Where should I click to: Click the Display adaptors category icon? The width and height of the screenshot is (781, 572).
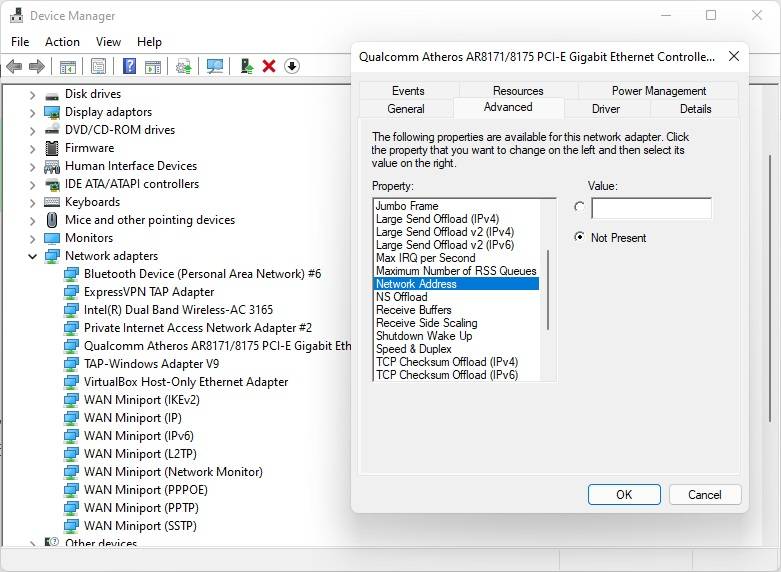pyautogui.click(x=52, y=113)
